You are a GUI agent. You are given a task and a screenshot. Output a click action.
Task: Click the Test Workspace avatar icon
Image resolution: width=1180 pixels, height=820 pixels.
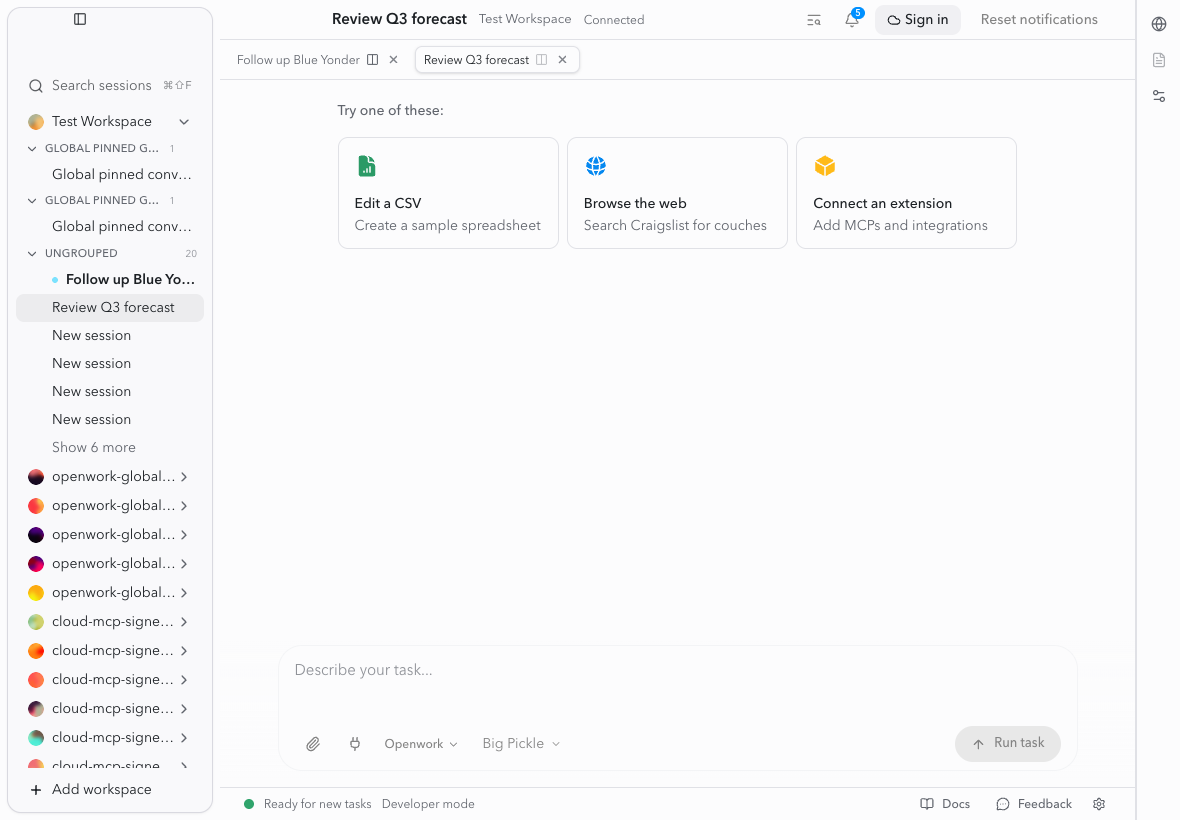35,122
